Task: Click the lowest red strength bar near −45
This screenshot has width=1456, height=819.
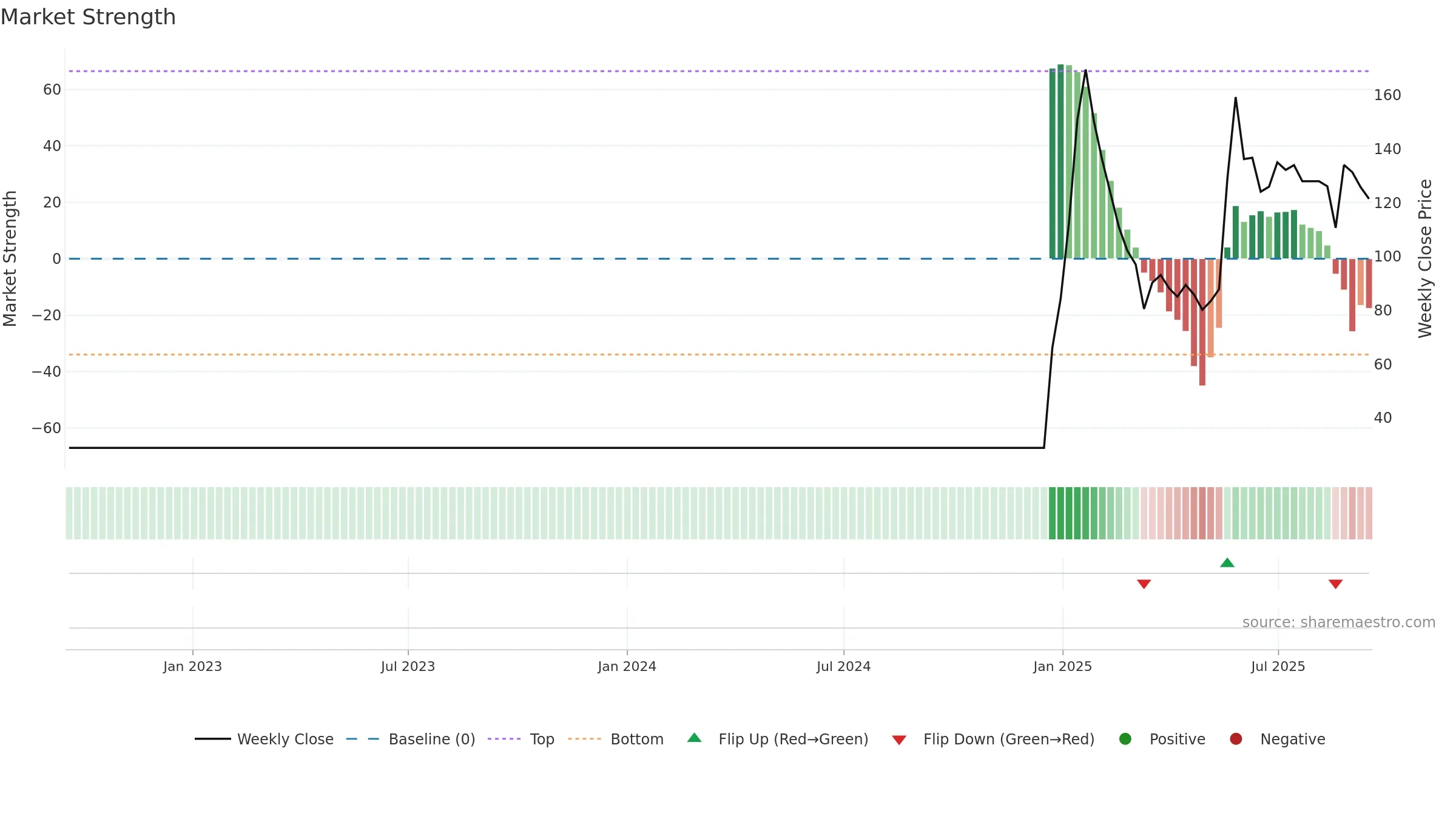Action: (x=1202, y=322)
